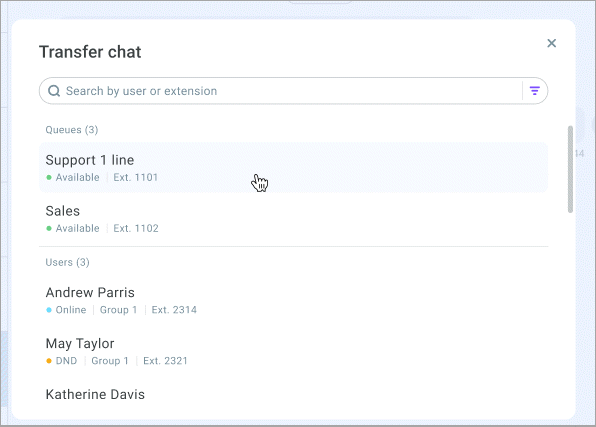The height and width of the screenshot is (427, 596).
Task: Choose Andrew Parris for transfer
Action: pos(293,300)
